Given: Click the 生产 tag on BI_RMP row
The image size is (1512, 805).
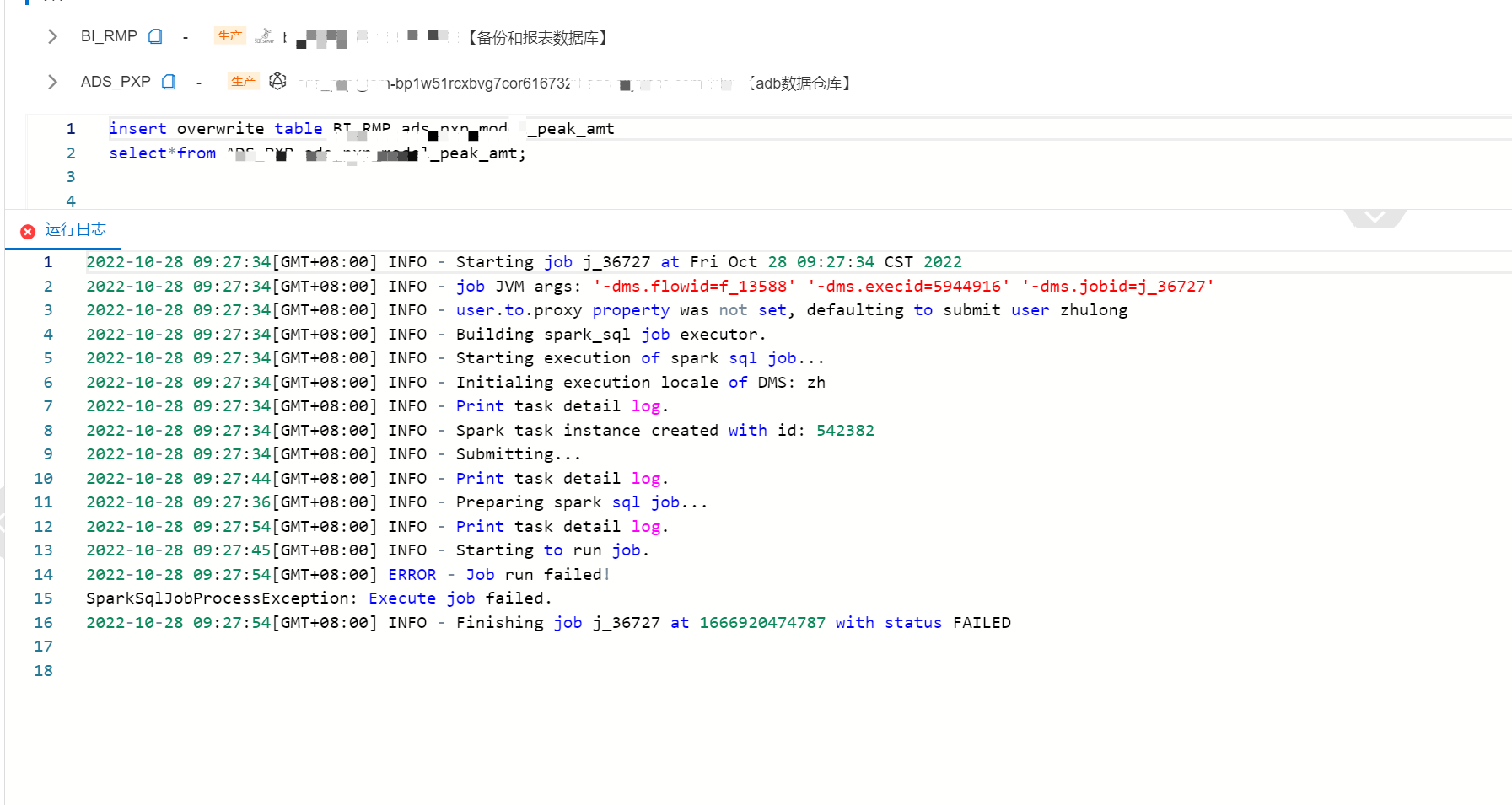Looking at the screenshot, I should [229, 35].
